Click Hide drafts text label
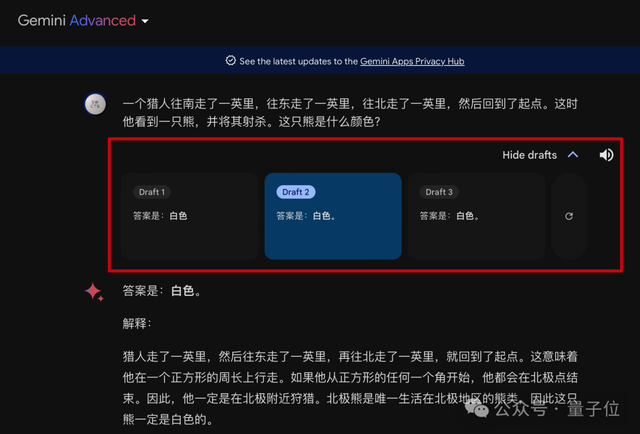This screenshot has width=640, height=434. pos(529,155)
